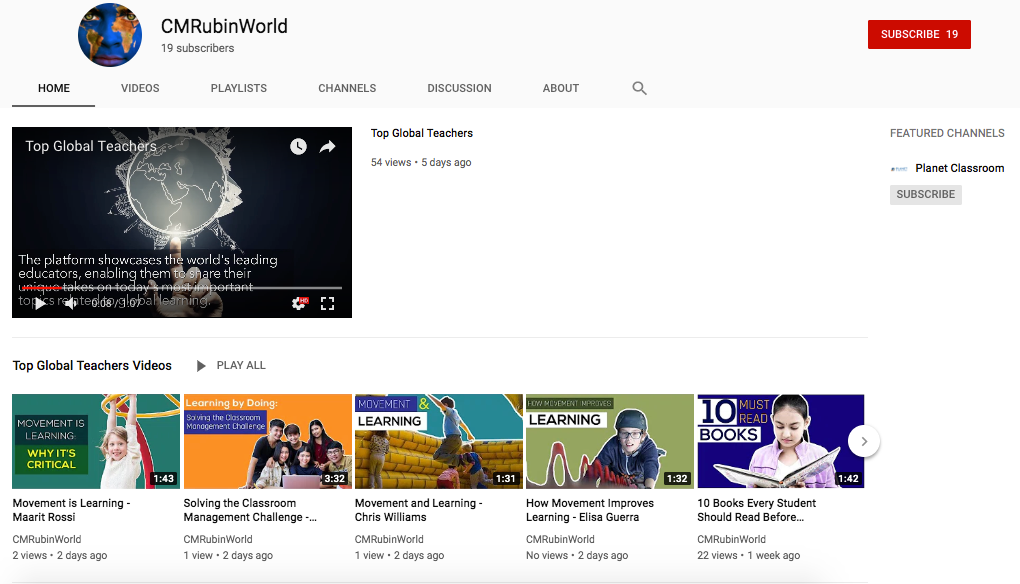Click the CMRubinWorld channel avatar

point(110,34)
